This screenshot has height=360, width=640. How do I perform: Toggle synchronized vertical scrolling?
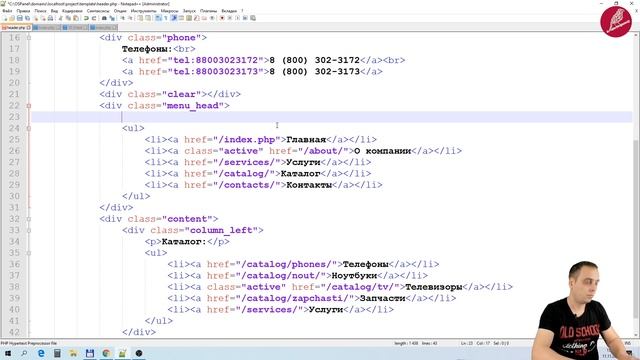[140, 18]
